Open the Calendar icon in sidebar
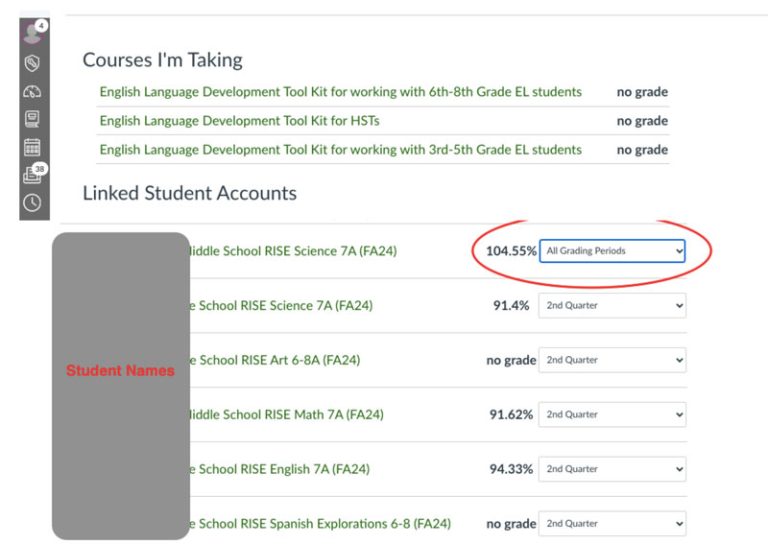The height and width of the screenshot is (544, 768). (32, 147)
